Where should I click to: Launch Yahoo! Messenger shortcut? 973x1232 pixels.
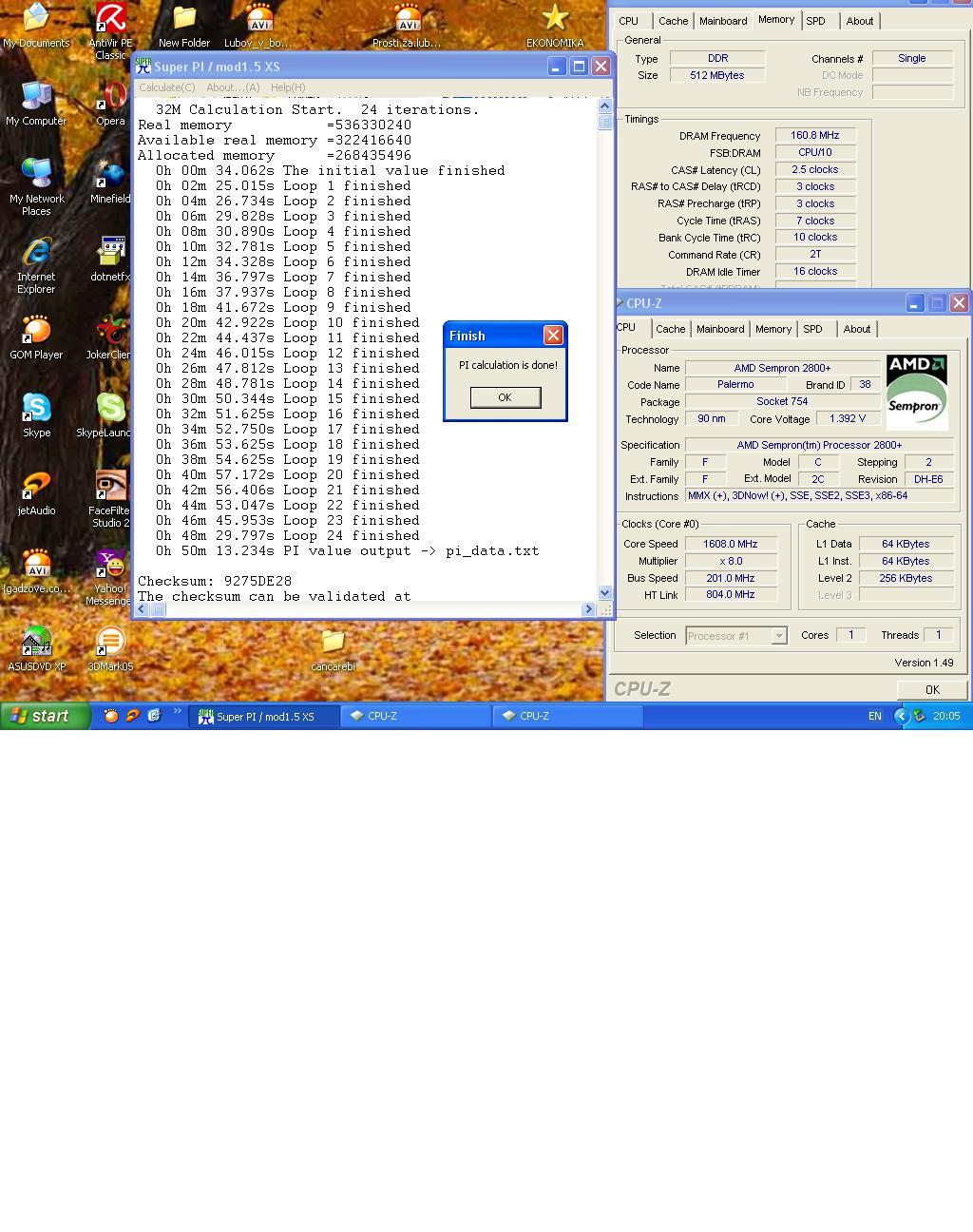[110, 576]
